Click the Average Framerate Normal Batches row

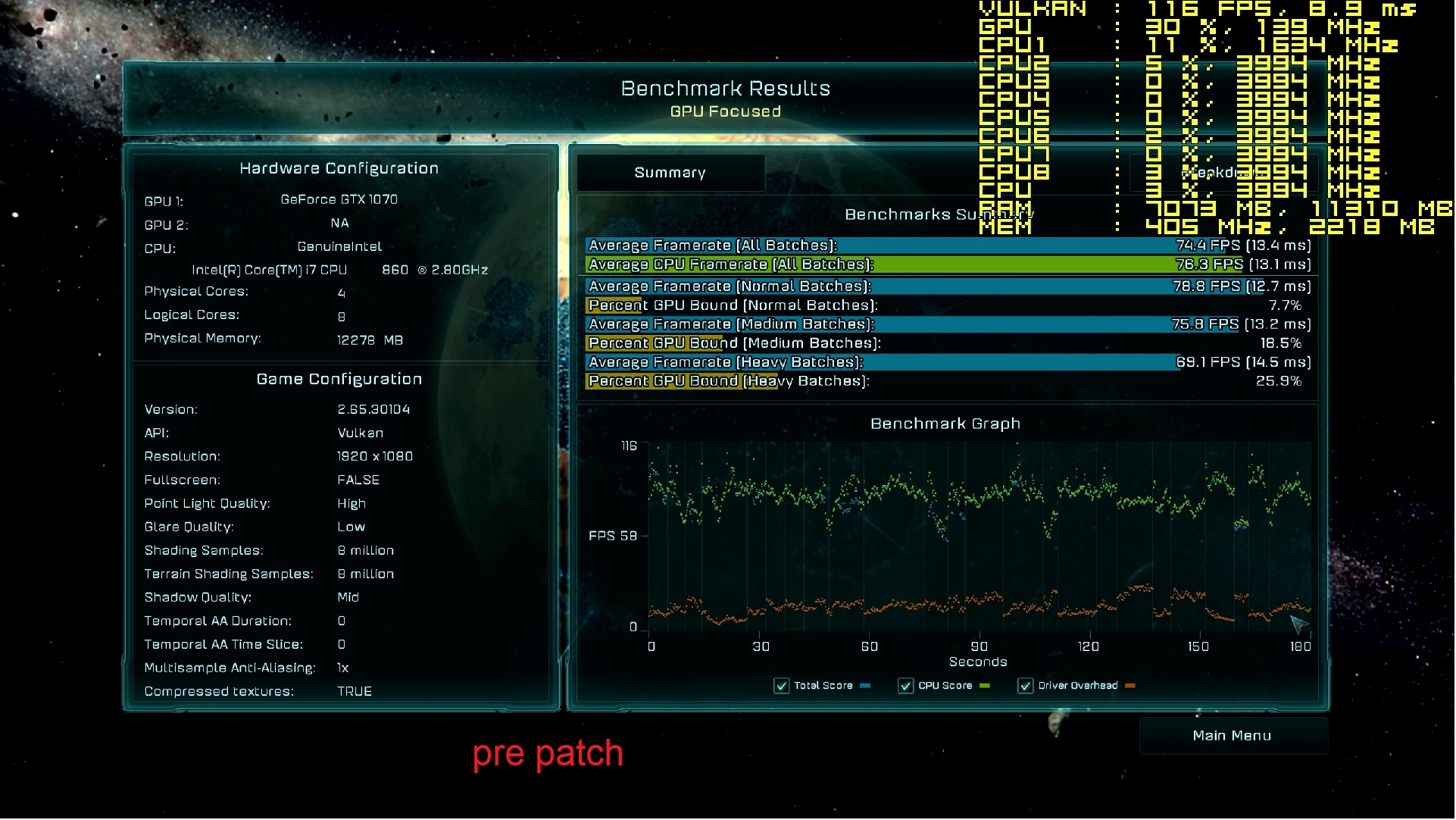[947, 286]
